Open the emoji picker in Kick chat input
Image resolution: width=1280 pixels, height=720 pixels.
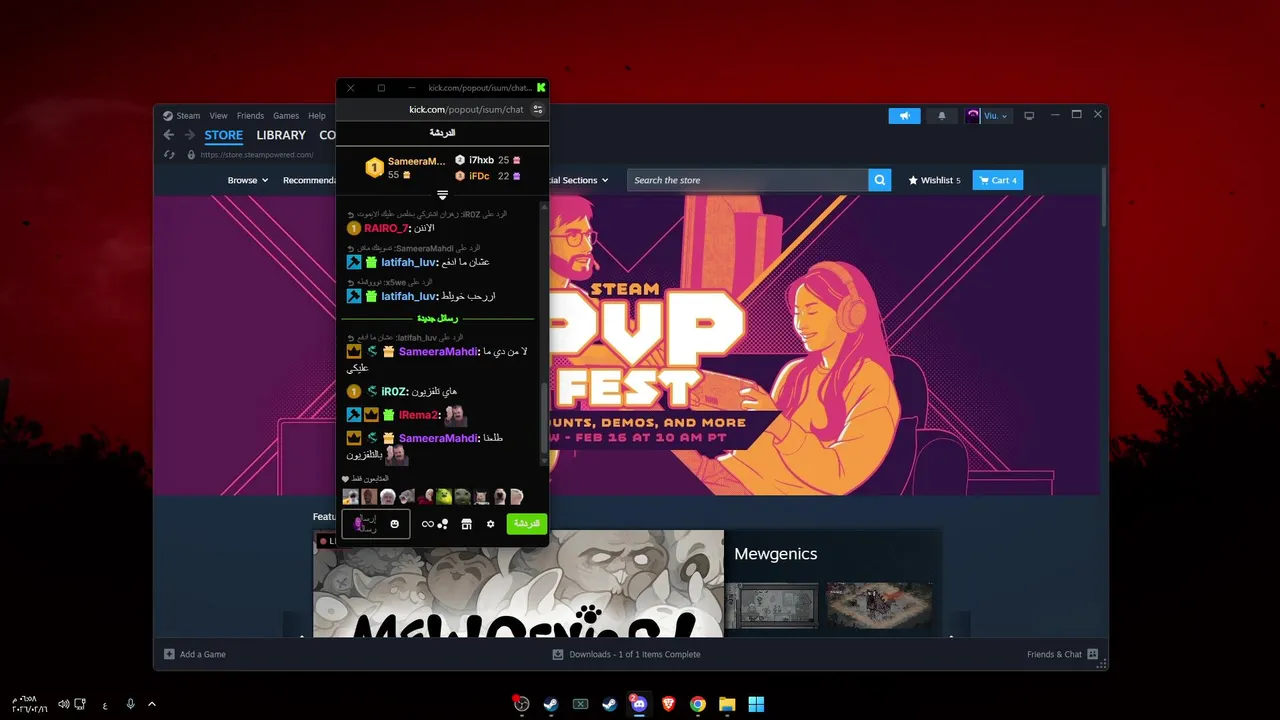395,524
